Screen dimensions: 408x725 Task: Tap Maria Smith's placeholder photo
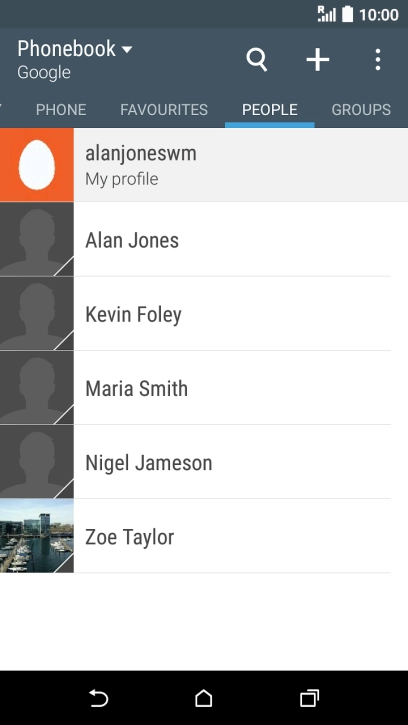point(37,388)
